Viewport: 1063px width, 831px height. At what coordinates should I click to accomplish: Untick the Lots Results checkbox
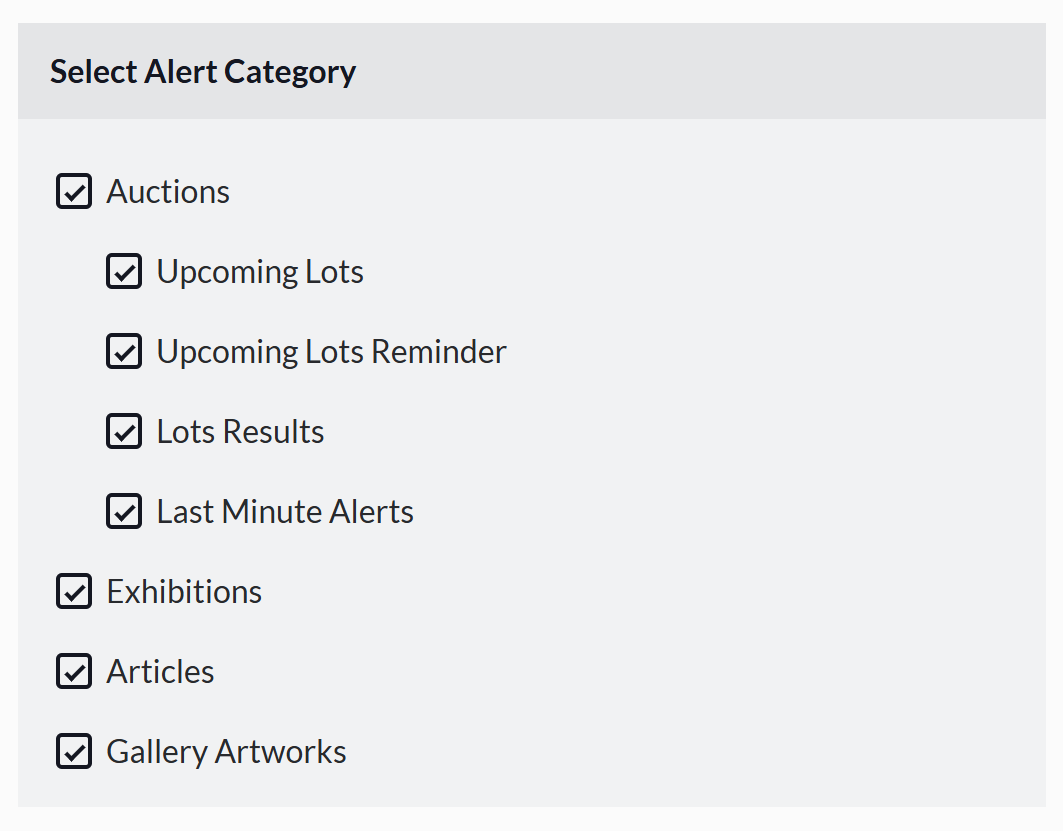[124, 431]
